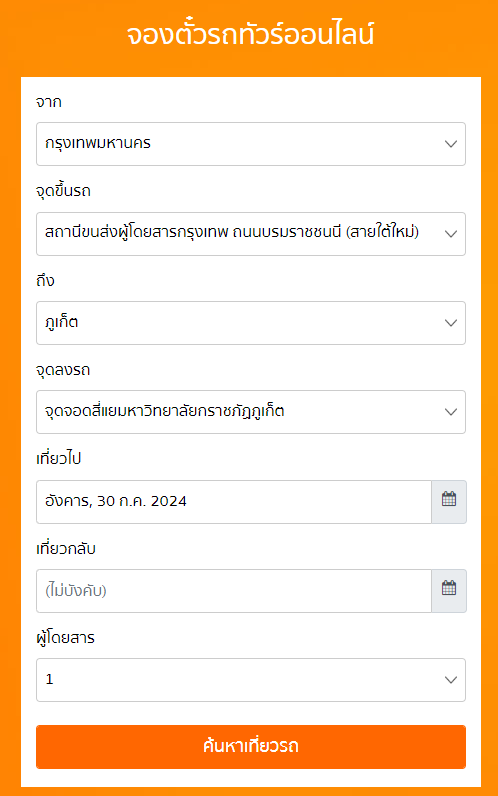Screen dimensions: 498x796
Task: Click the departure date field อังคาร, 30 ก.ค. 2024
Action: [x=234, y=502]
